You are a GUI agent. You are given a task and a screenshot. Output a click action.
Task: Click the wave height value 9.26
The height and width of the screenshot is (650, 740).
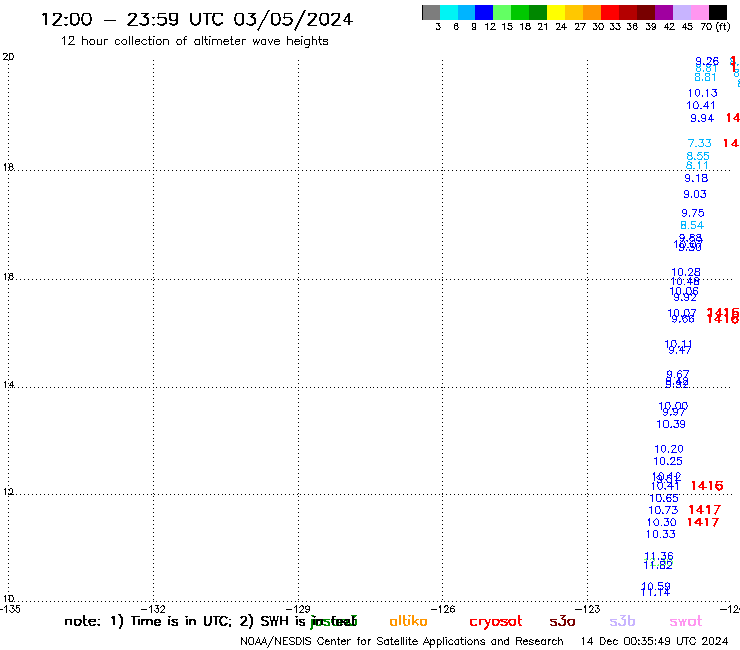pyautogui.click(x=707, y=61)
